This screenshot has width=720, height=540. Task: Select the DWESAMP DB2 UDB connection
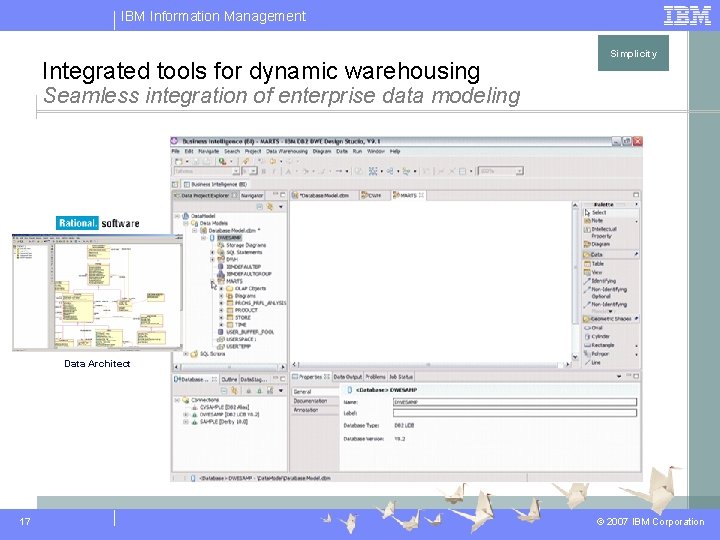225,414
